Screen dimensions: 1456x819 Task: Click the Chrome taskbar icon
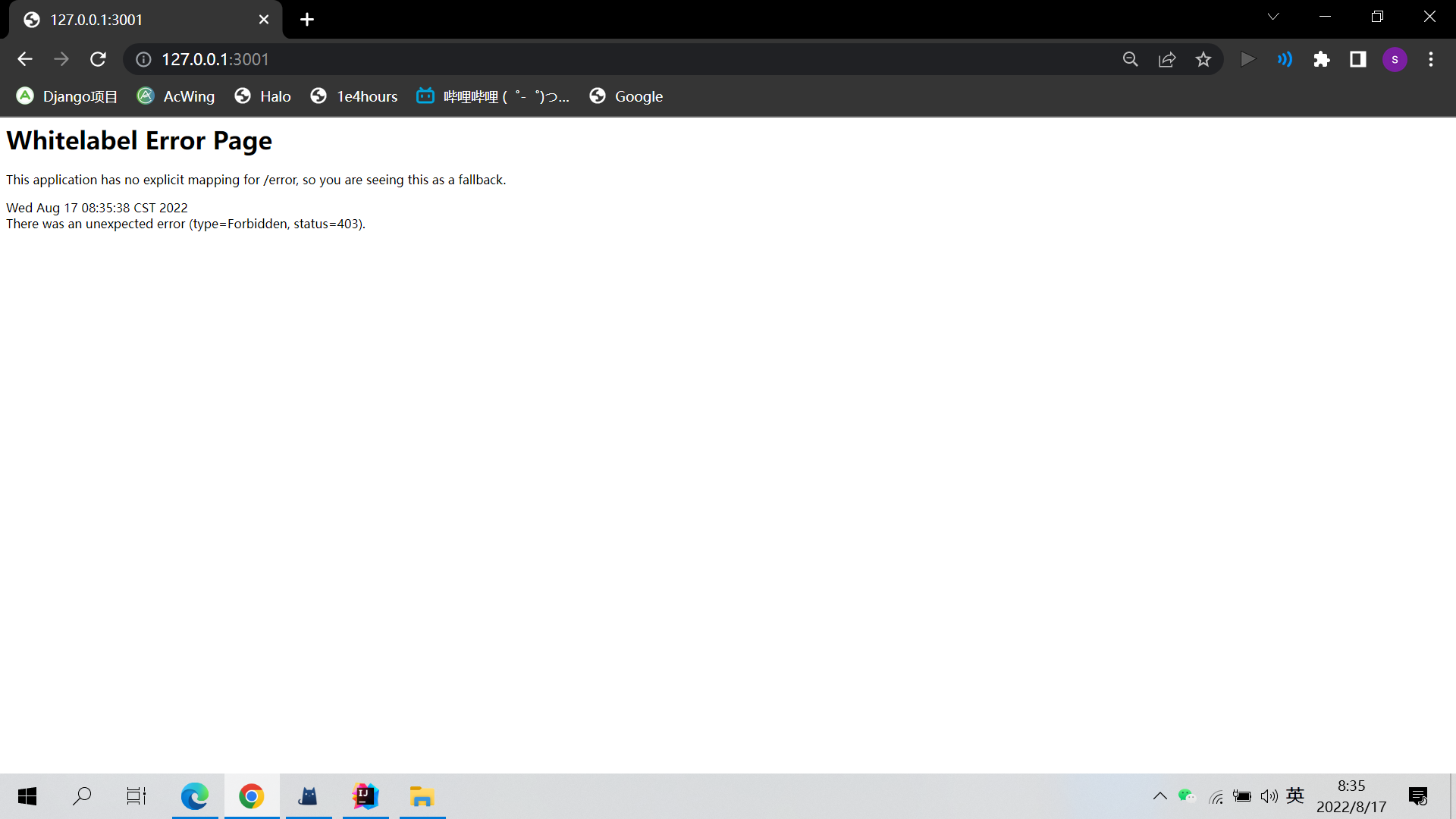pos(252,796)
